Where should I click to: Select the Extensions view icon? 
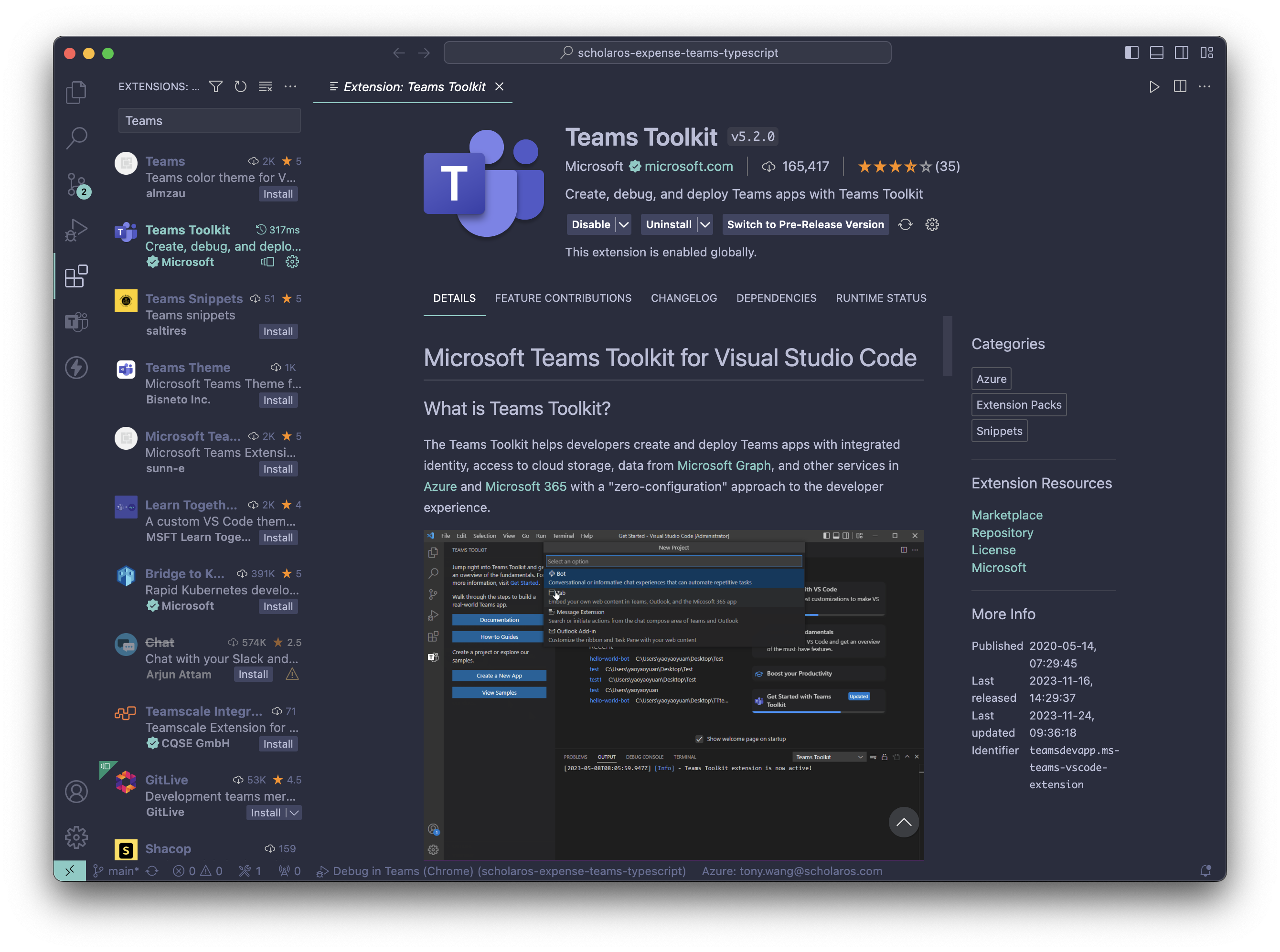tap(76, 276)
